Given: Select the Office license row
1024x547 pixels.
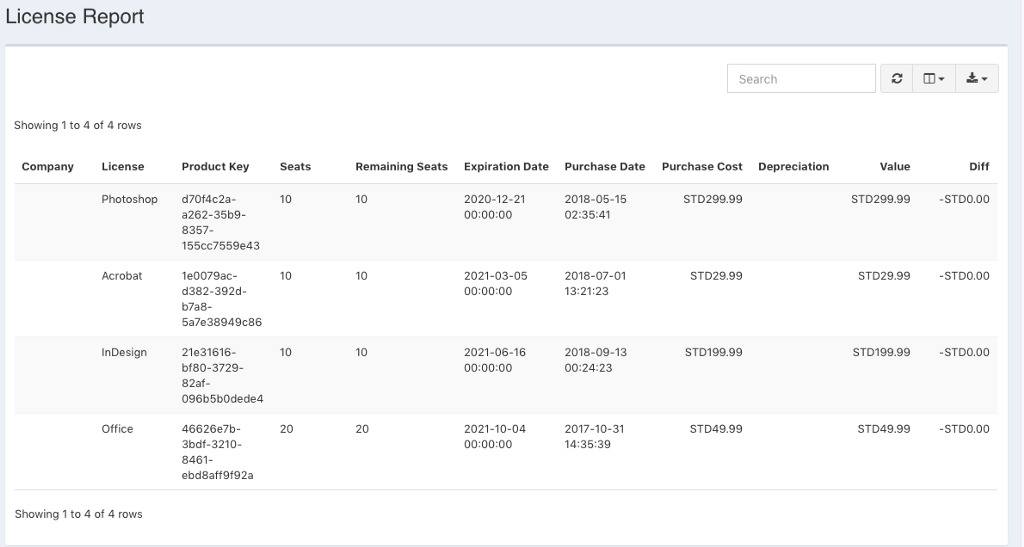Looking at the screenshot, I should [117, 429].
